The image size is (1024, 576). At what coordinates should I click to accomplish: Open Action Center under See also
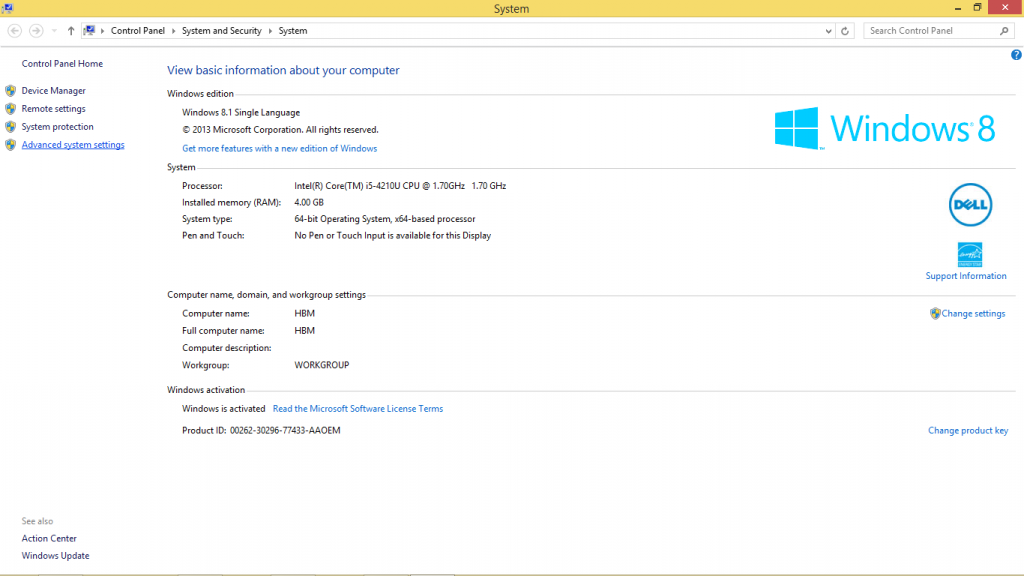(x=49, y=539)
